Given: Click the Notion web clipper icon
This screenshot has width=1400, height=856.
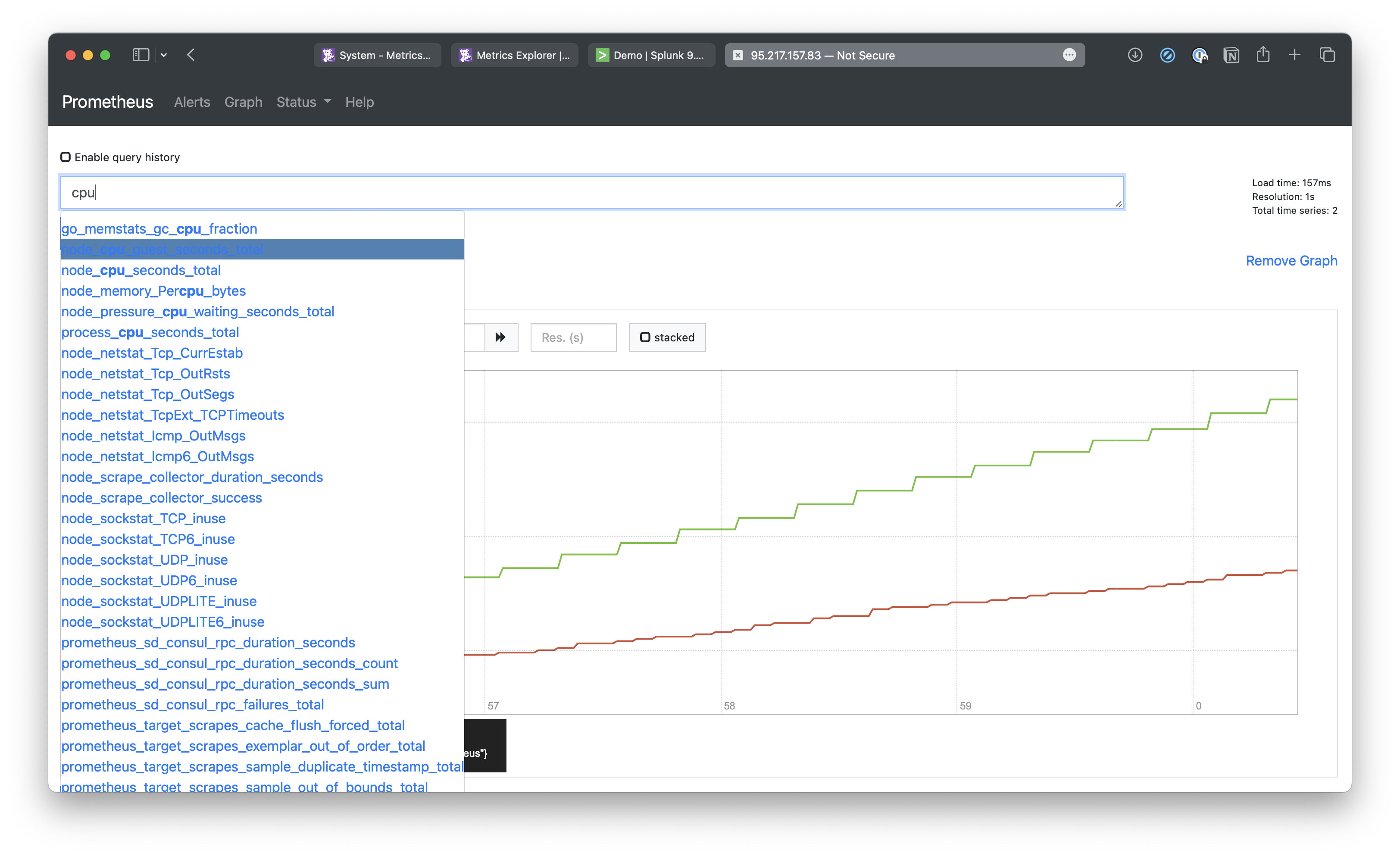Looking at the screenshot, I should (x=1231, y=55).
